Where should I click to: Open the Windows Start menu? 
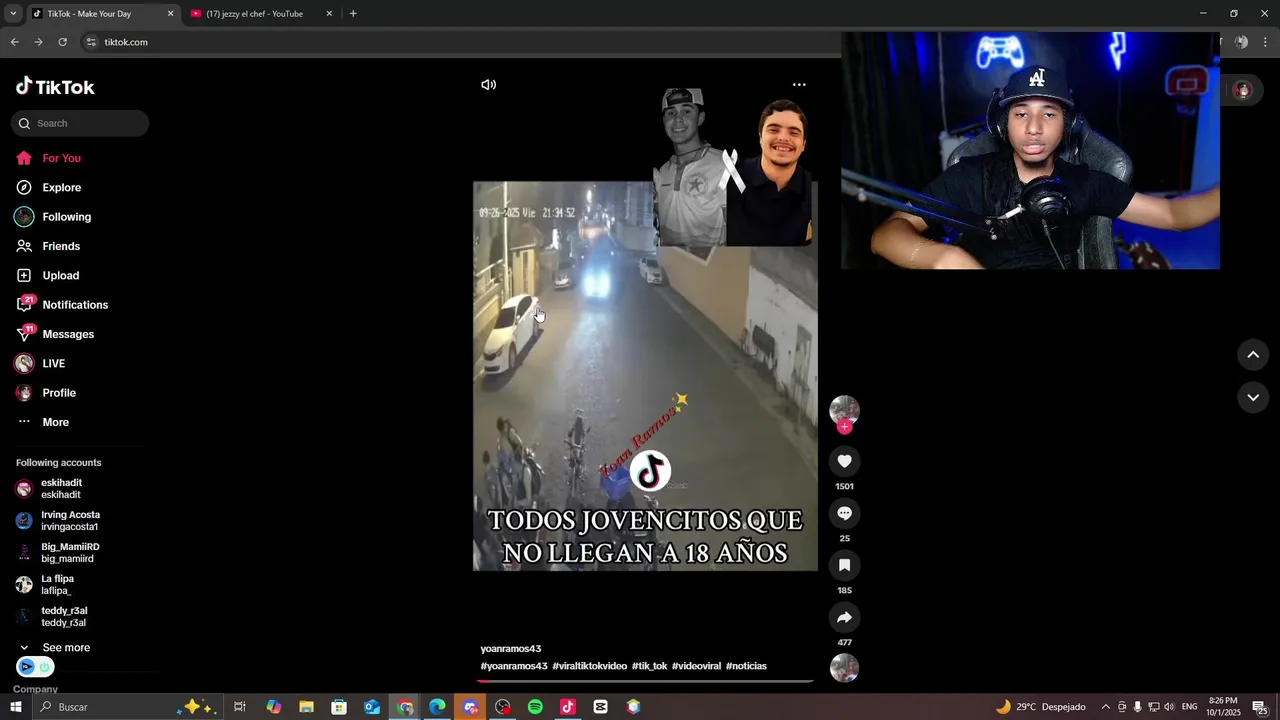tap(16, 707)
